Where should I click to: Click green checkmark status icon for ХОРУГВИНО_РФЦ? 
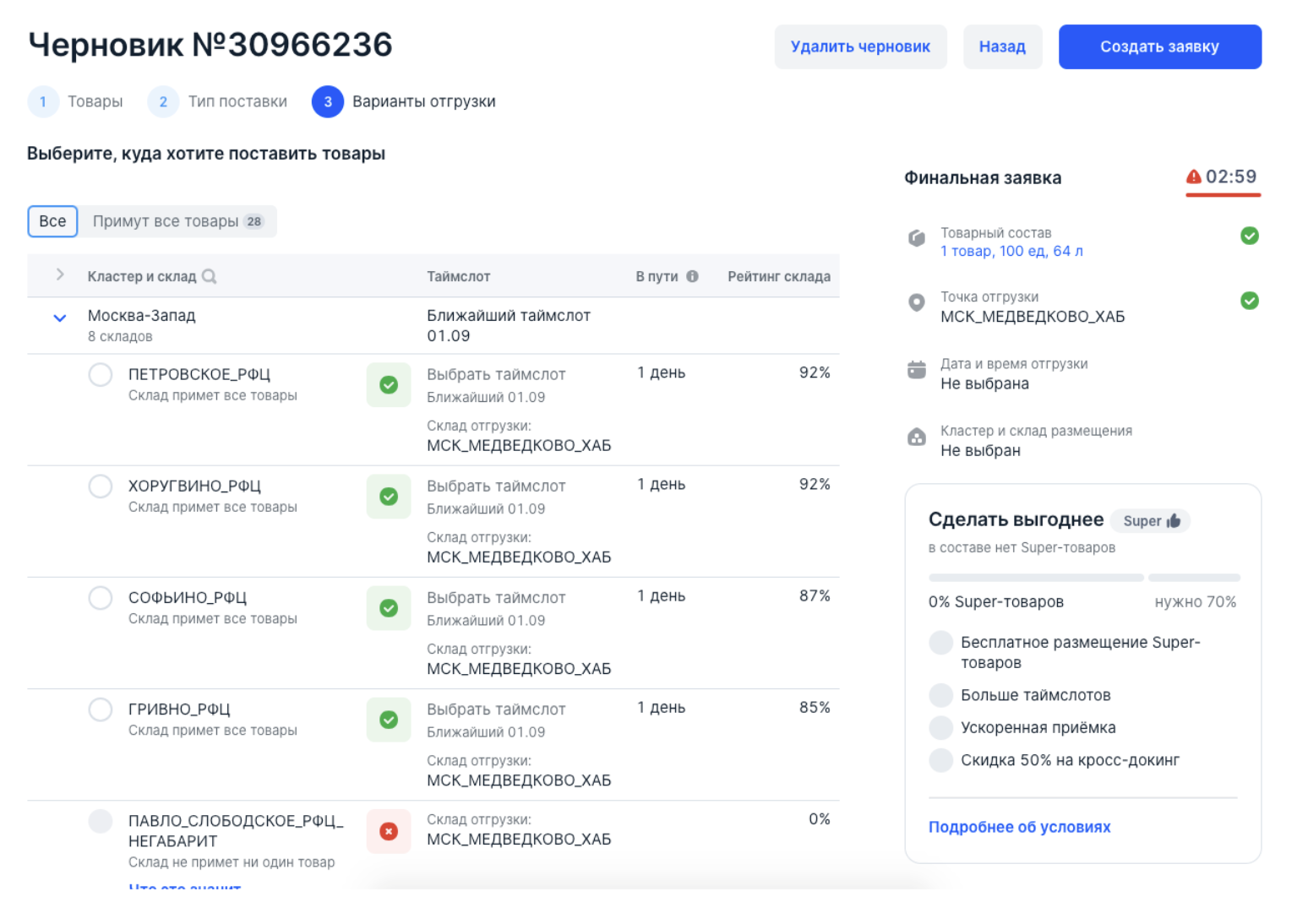389,497
